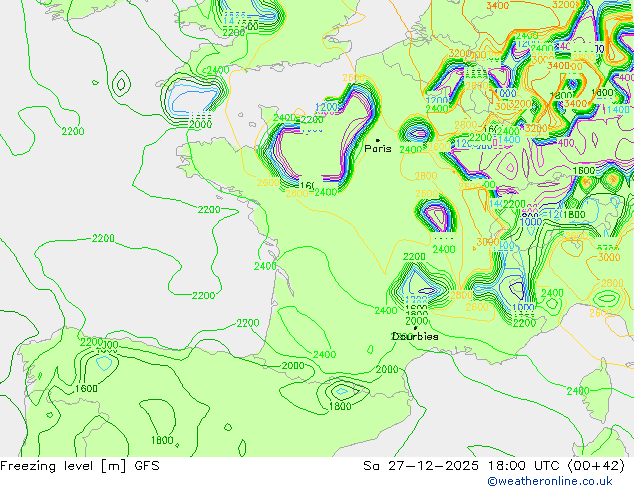Click the 'Freezing level [m] GFS' caption
634x490 pixels.
(x=80, y=466)
